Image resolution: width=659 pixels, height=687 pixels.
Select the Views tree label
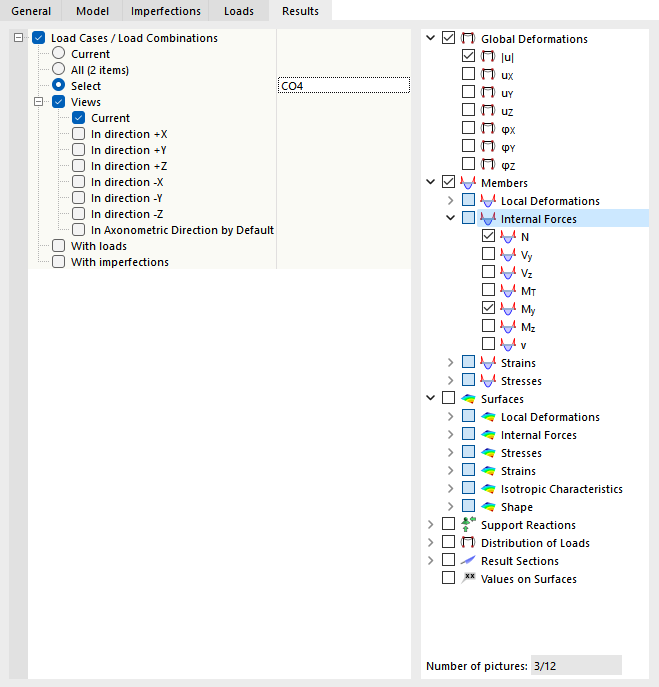pos(86,102)
